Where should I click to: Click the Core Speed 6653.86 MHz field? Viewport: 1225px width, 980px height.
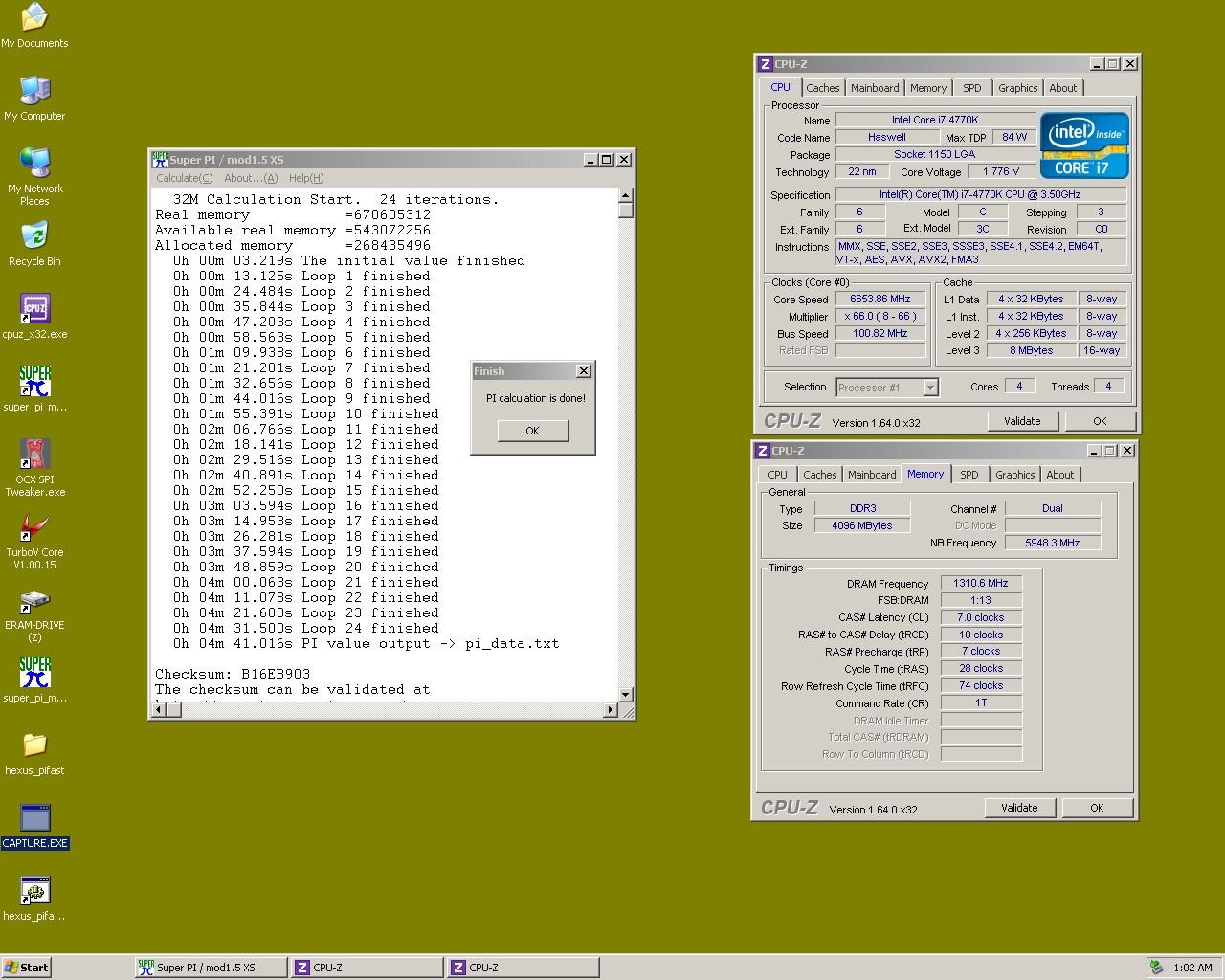[880, 300]
